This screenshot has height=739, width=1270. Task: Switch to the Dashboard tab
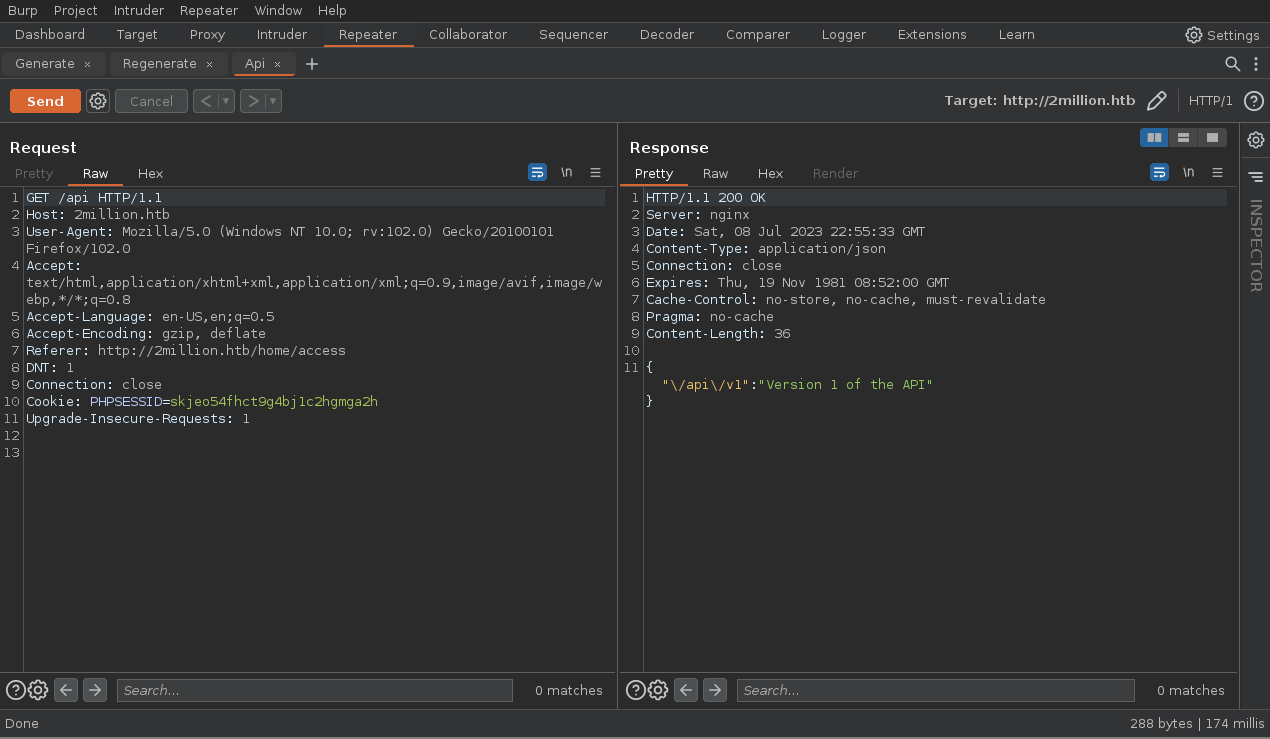pyautogui.click(x=50, y=34)
